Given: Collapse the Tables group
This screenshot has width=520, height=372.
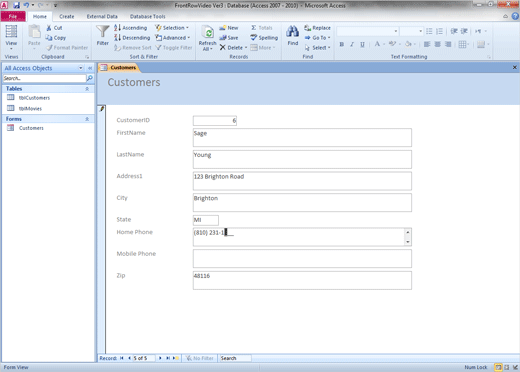Looking at the screenshot, I should [x=87, y=89].
